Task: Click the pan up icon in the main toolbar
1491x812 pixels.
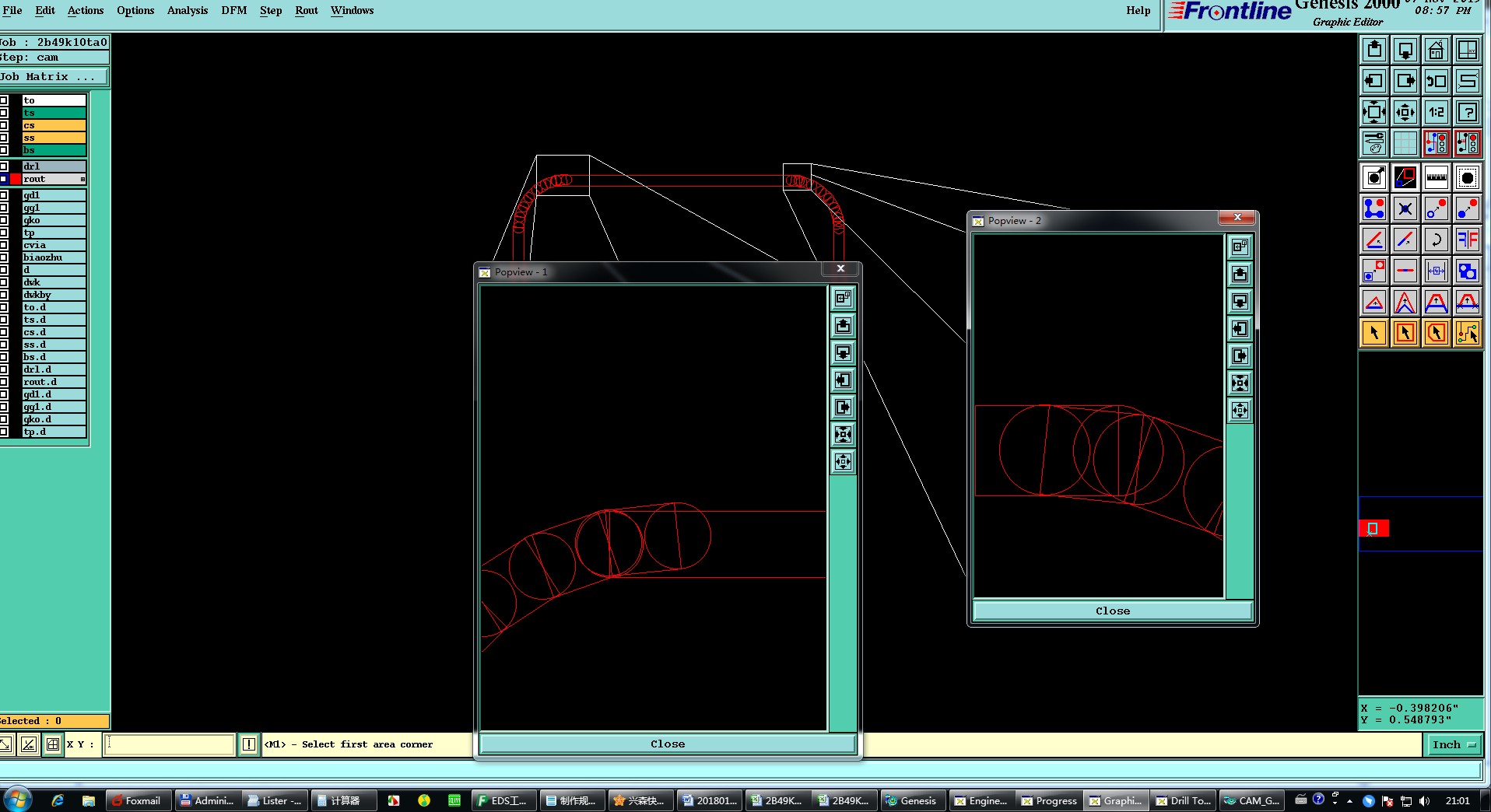Action: coord(1374,50)
